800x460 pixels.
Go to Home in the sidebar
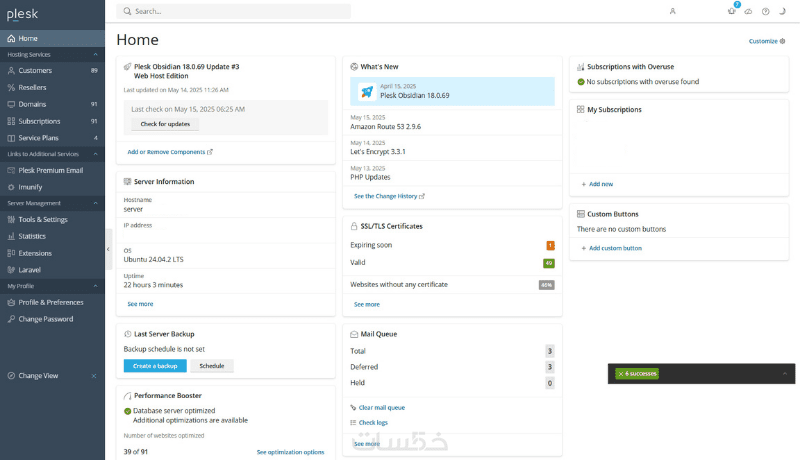pos(53,38)
